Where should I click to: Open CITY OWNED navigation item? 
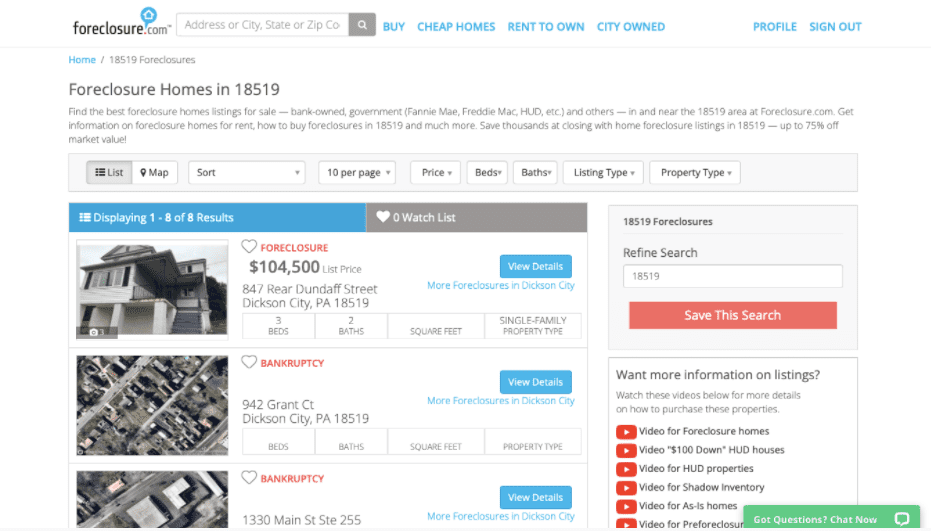[631, 27]
